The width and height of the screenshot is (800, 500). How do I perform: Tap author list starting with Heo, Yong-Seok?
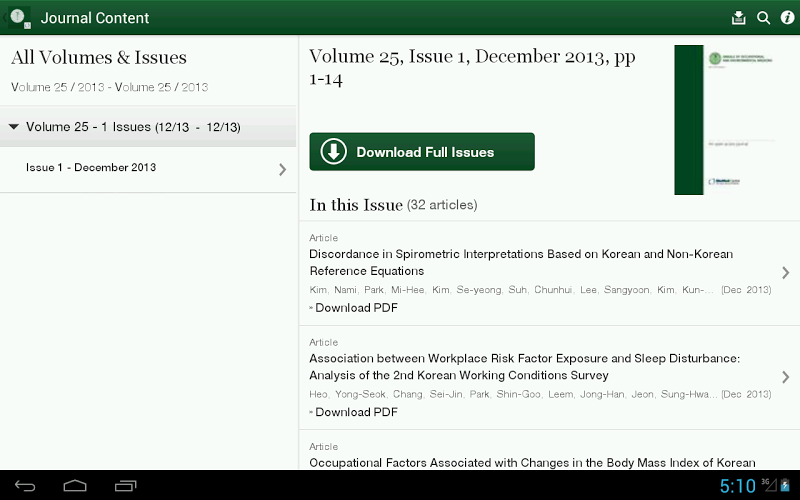pos(513,394)
